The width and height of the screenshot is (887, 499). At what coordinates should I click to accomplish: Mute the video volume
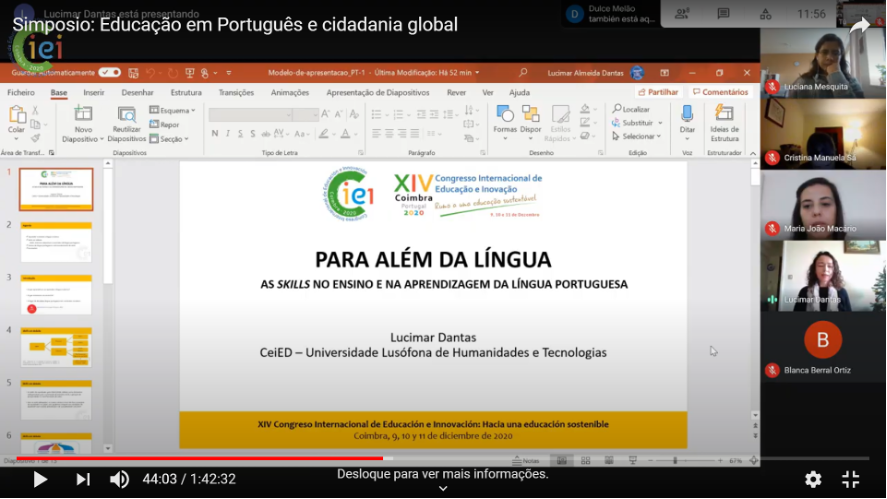tap(119, 479)
